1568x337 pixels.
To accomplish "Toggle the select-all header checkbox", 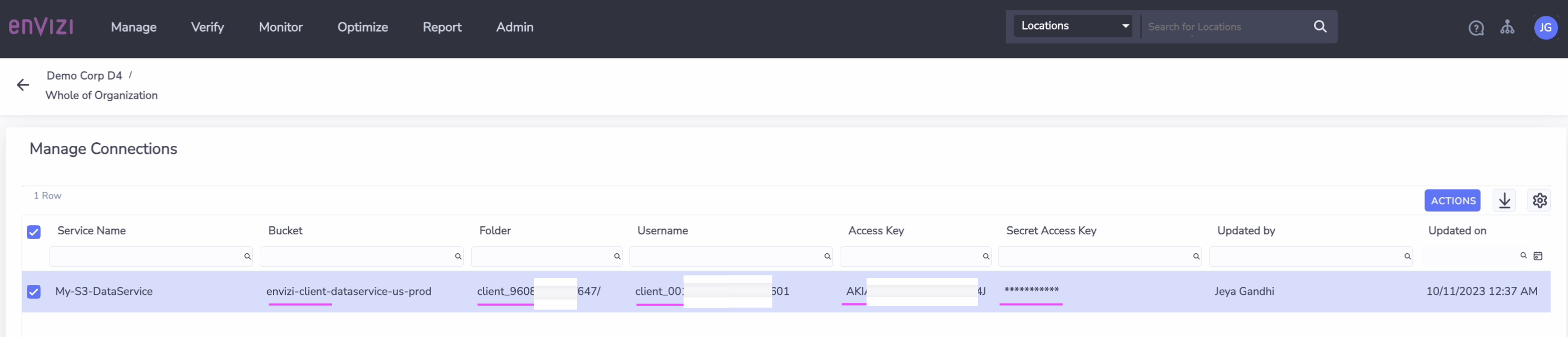I will pyautogui.click(x=34, y=232).
